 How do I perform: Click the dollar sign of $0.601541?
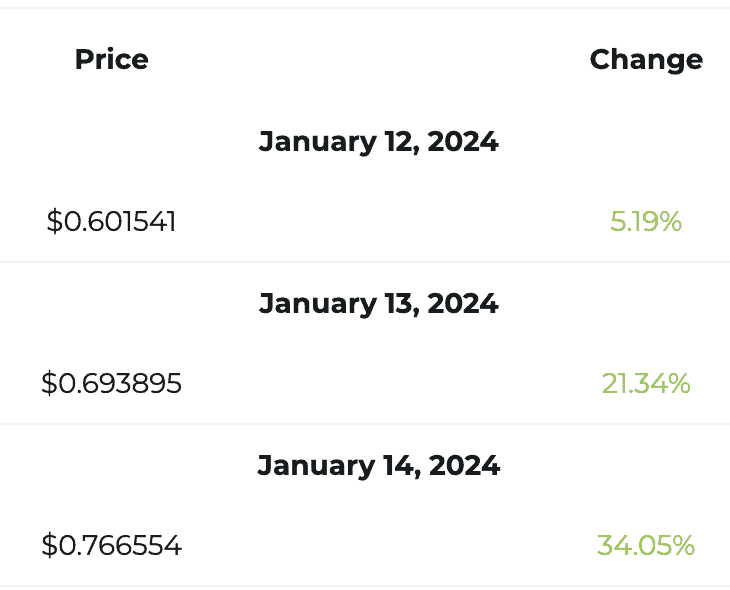tap(54, 221)
